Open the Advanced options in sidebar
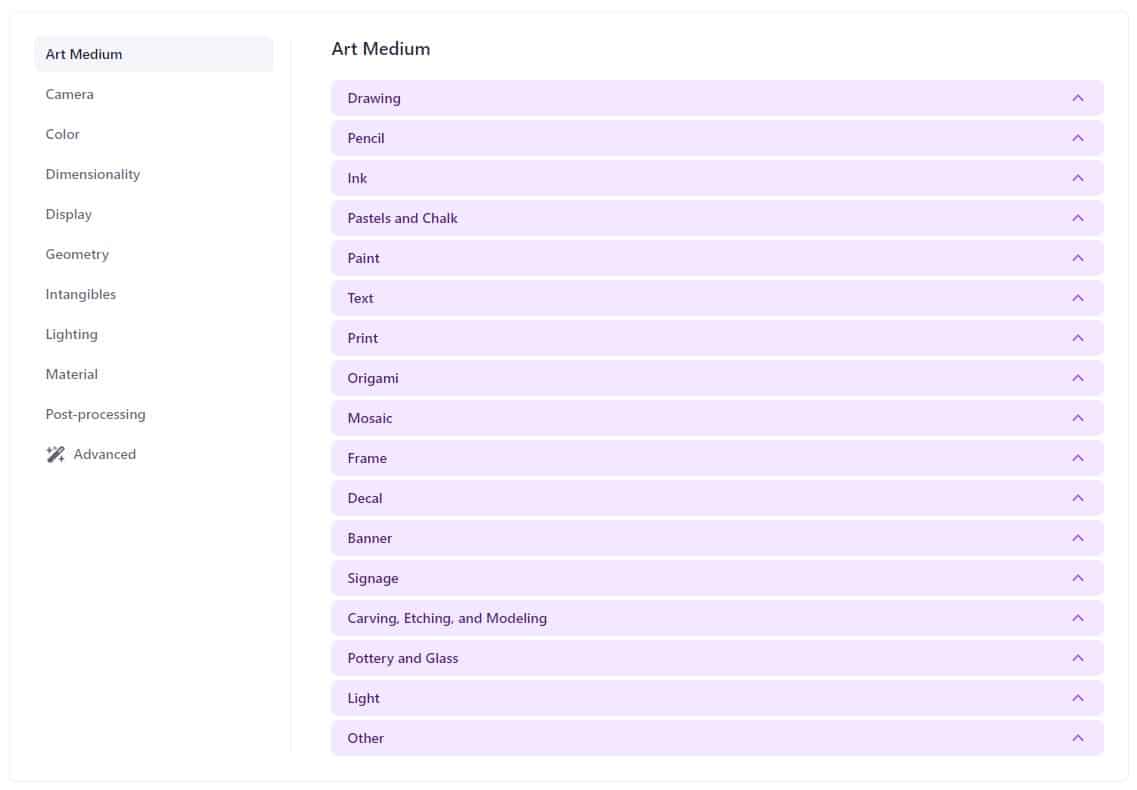The image size is (1137, 790). (105, 454)
